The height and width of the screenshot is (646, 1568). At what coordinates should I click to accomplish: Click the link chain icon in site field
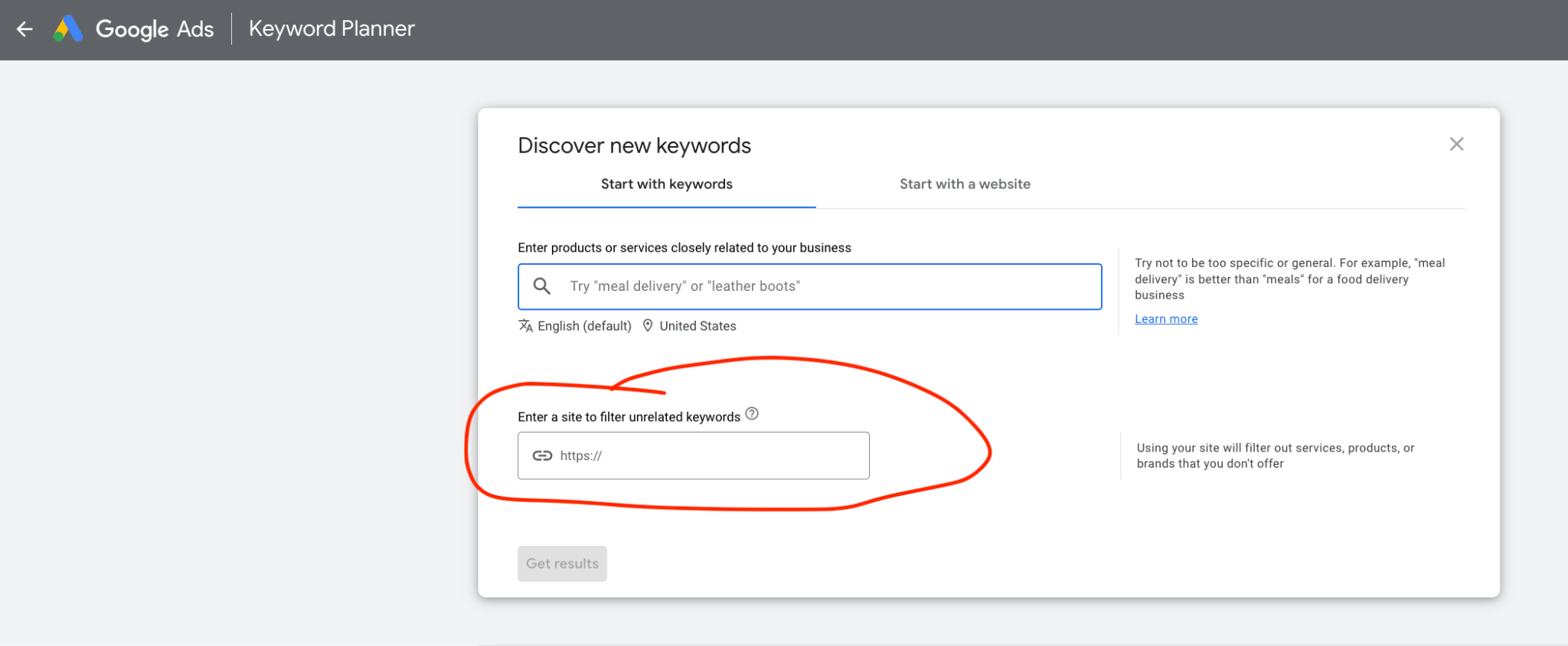[x=542, y=455]
